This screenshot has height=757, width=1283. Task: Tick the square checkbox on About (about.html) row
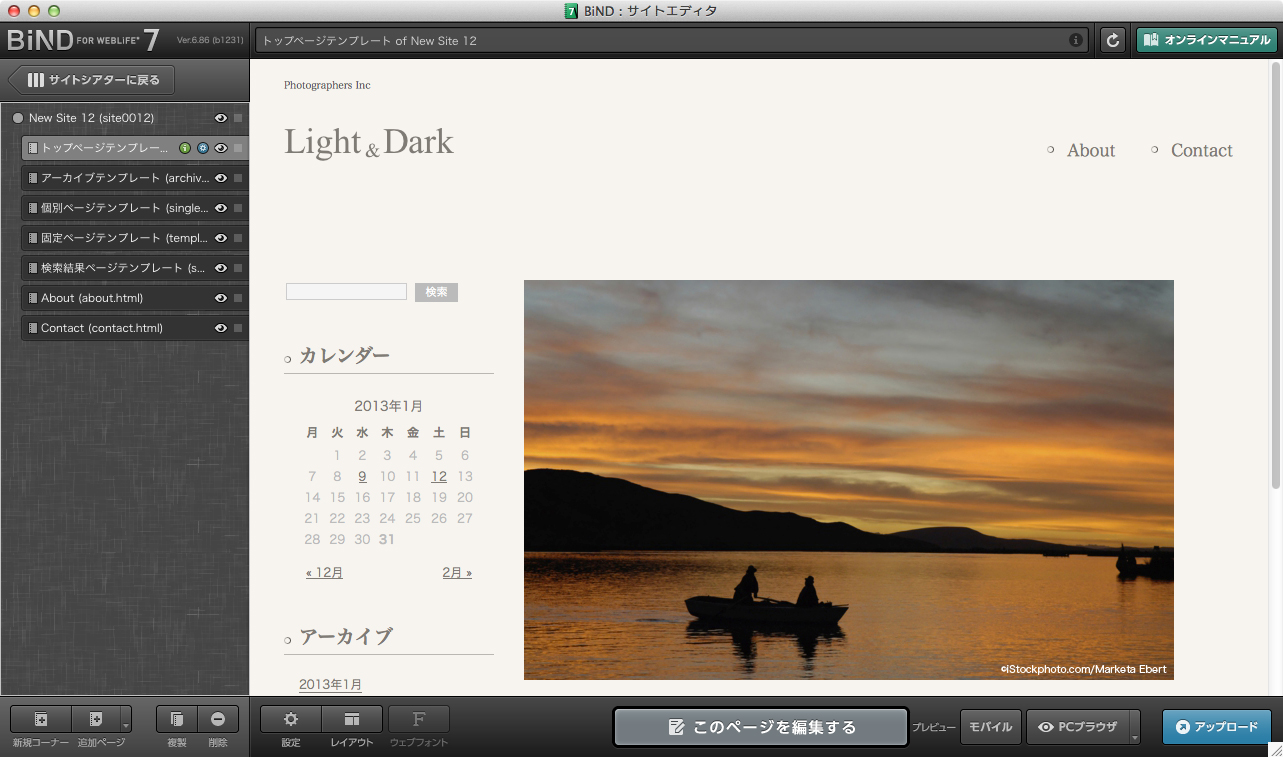(x=238, y=298)
